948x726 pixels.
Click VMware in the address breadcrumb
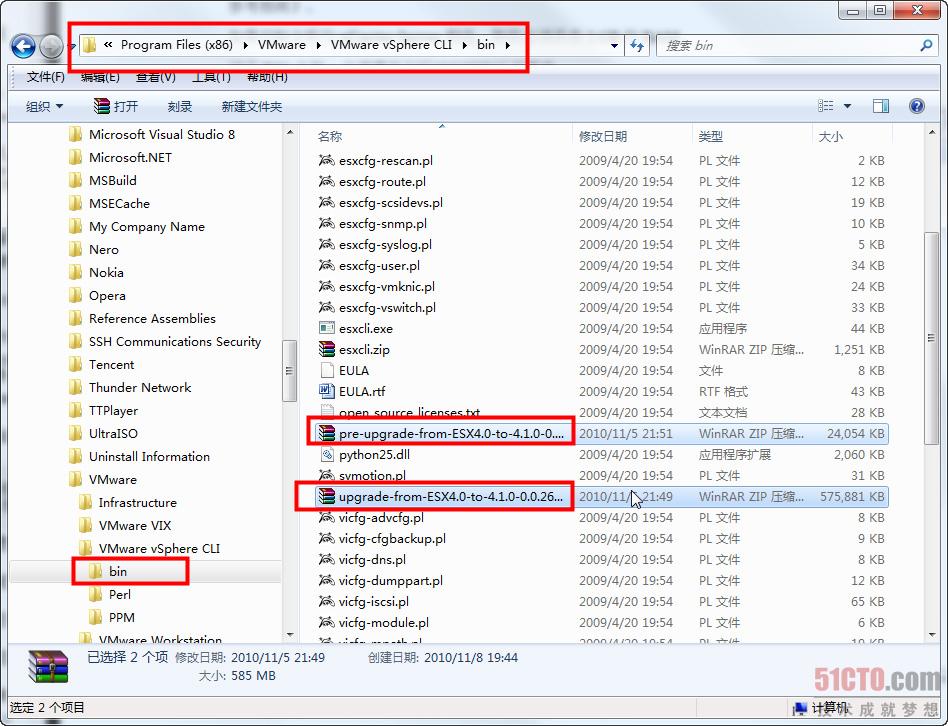coord(282,45)
